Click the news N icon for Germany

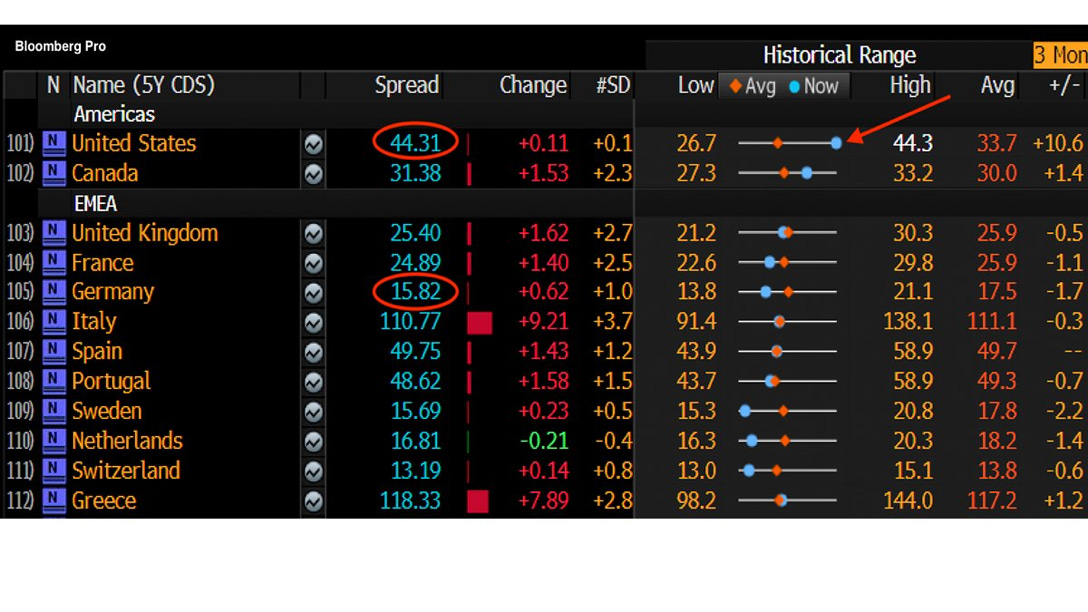(53, 292)
